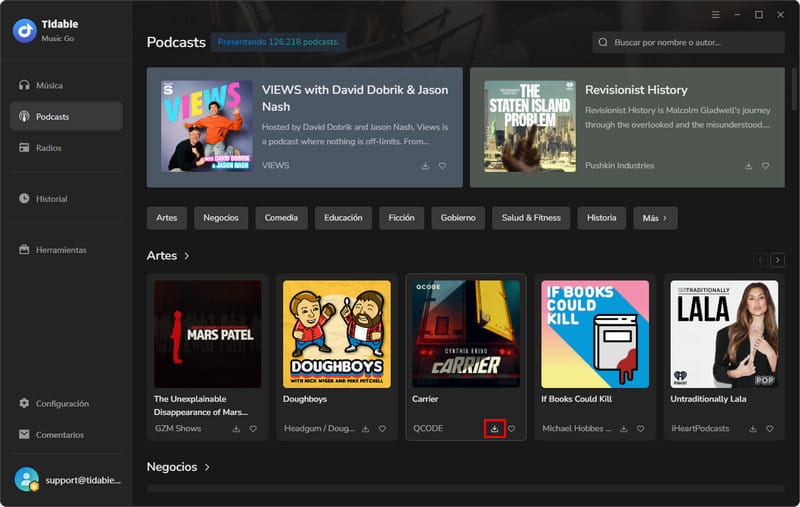Click the Herramientas toolbox icon
The image size is (800, 507).
point(24,249)
